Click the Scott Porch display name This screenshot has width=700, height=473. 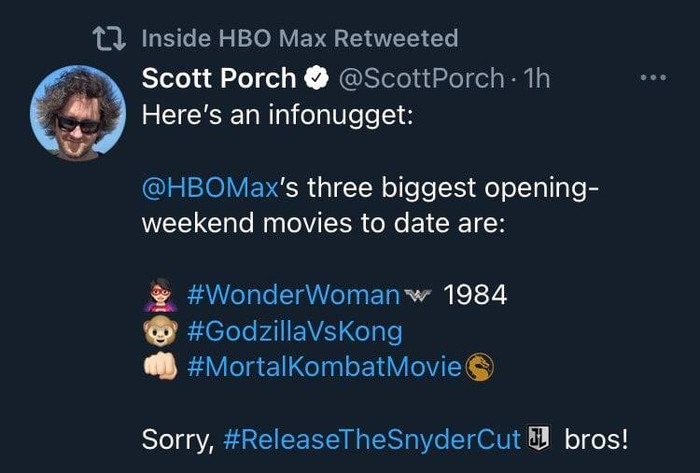pyautogui.click(x=219, y=78)
